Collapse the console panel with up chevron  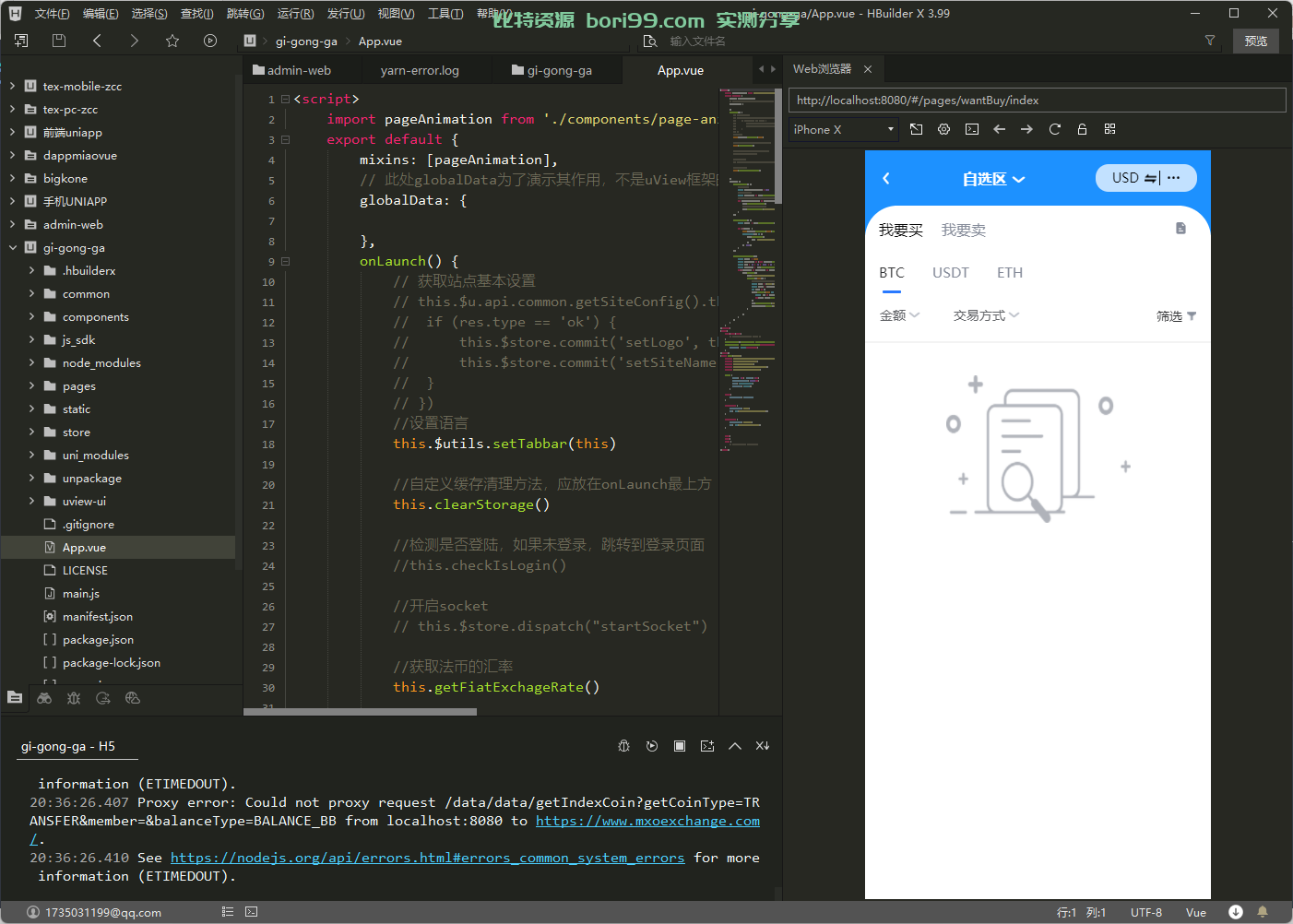click(x=735, y=746)
